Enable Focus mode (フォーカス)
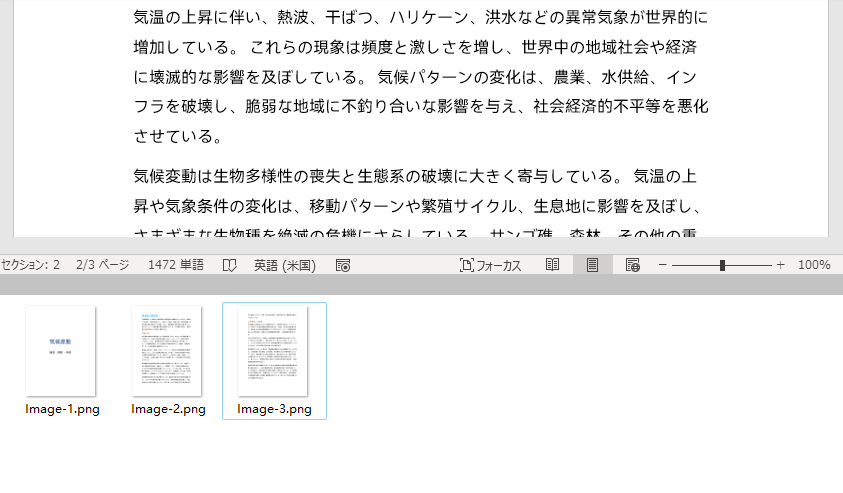 coord(490,265)
